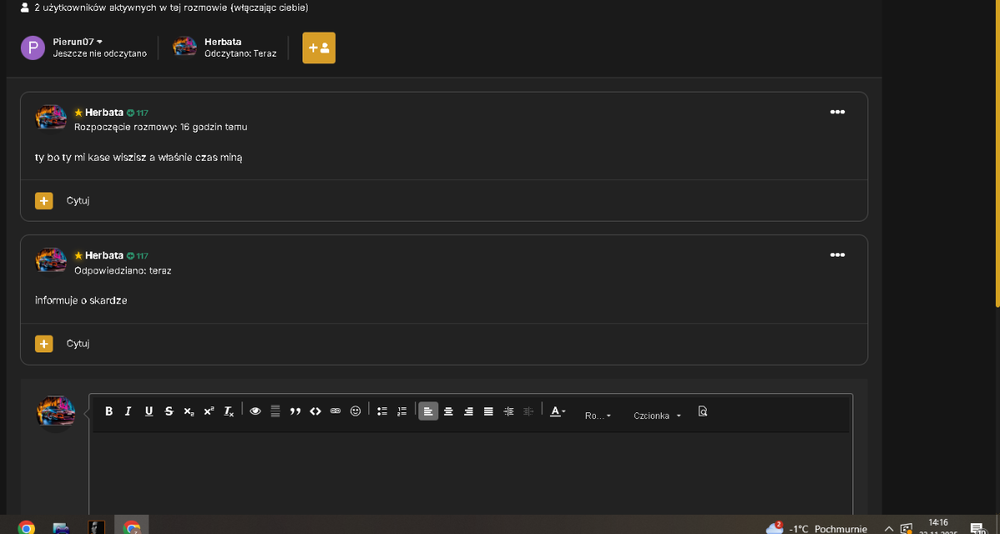Add a user to the conversation
Viewport: 1000px width, 534px height.
319,48
